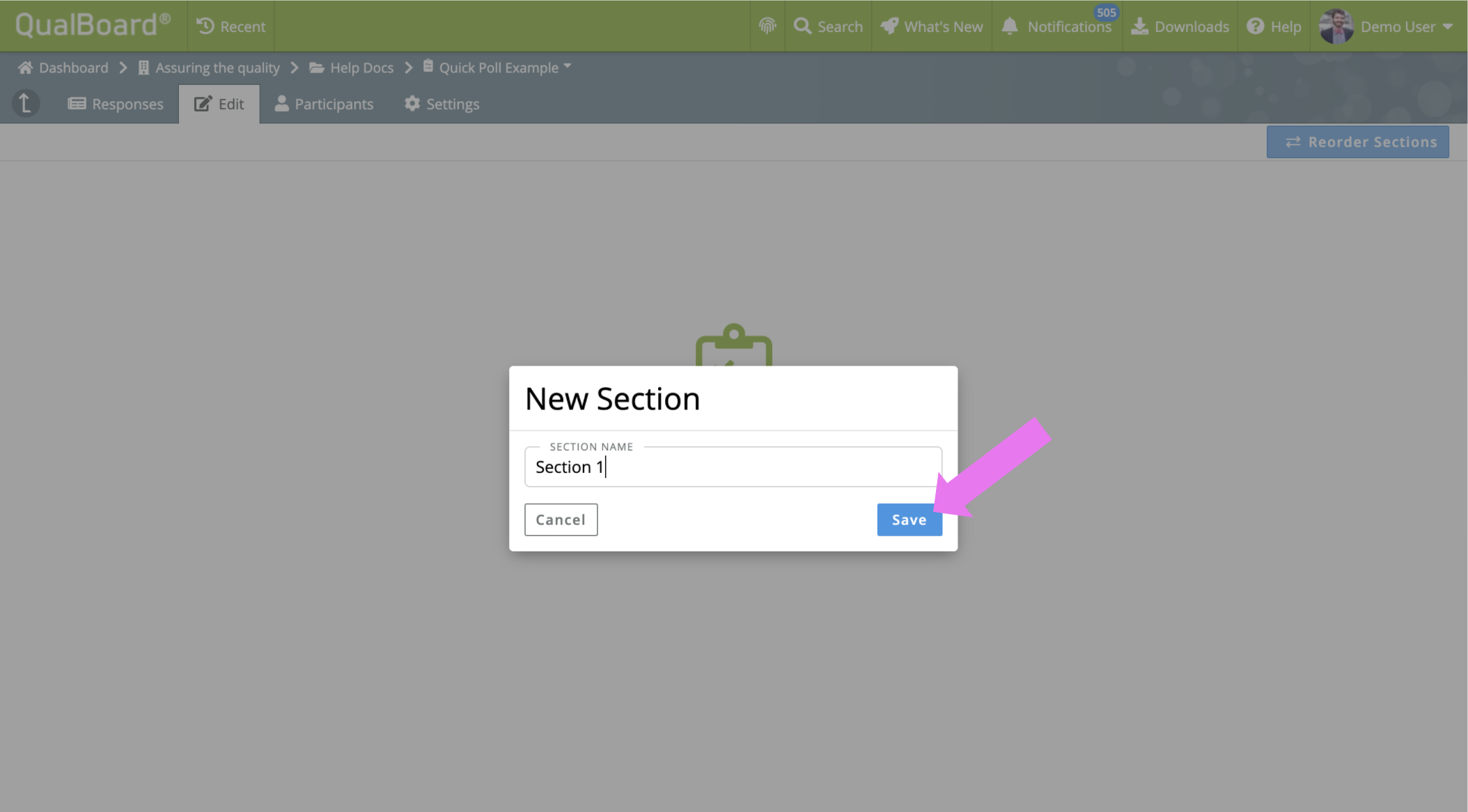
Task: Click the fingerprint icon in top bar
Action: point(767,26)
